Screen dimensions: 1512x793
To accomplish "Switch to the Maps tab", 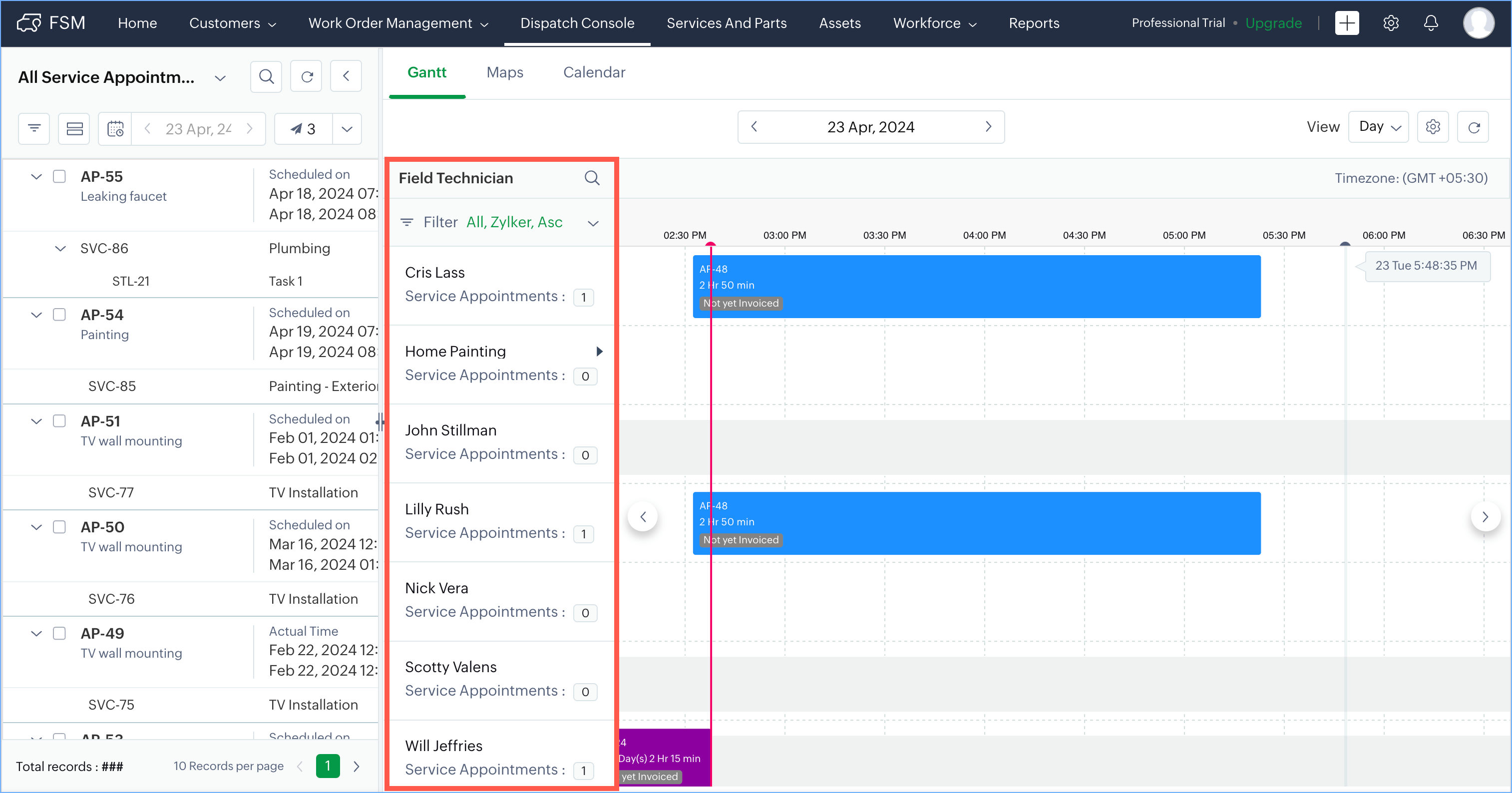I will click(x=505, y=72).
